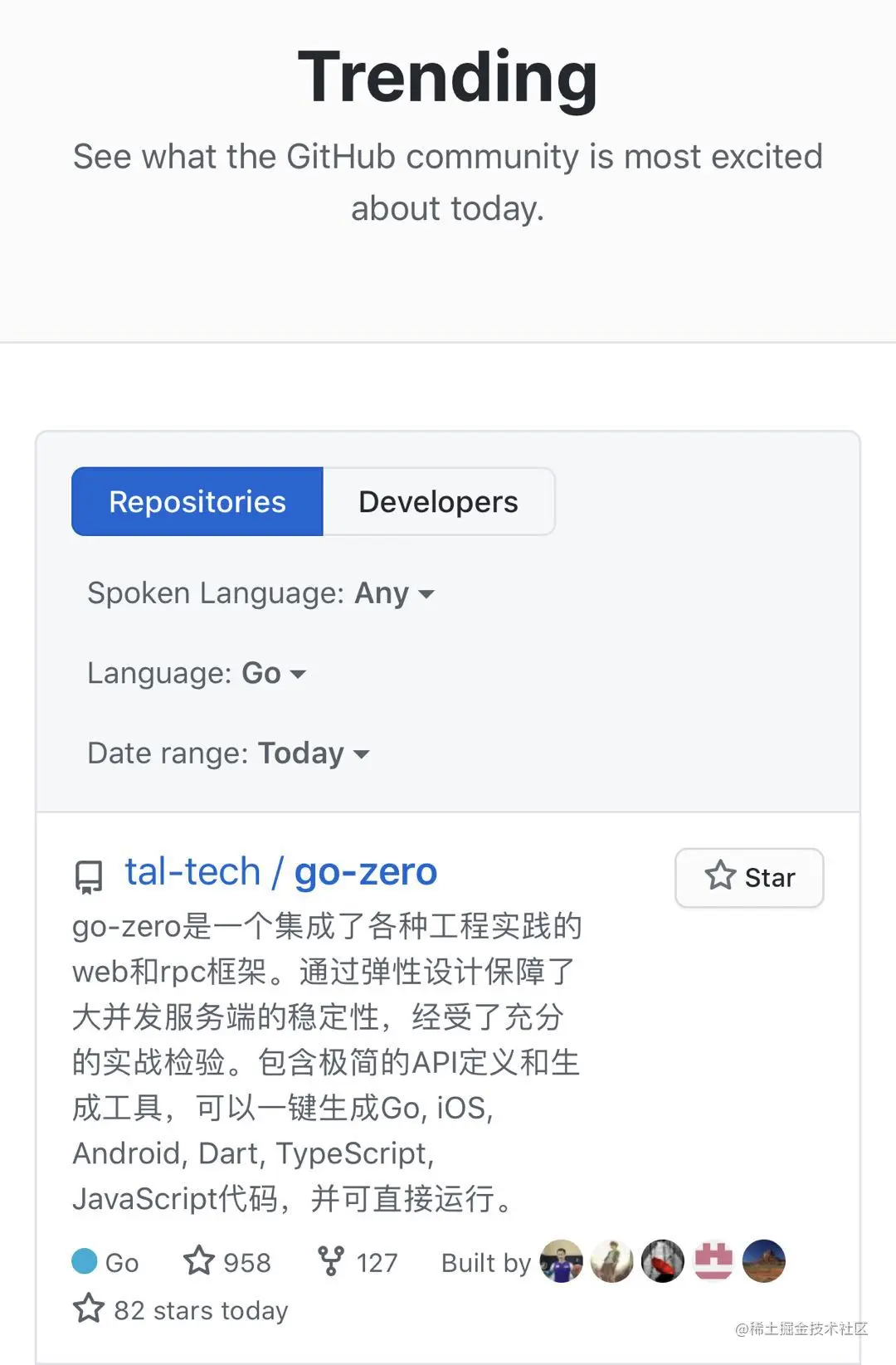The height and width of the screenshot is (1365, 896).
Task: Switch to the Repositories tab
Action: [x=197, y=501]
